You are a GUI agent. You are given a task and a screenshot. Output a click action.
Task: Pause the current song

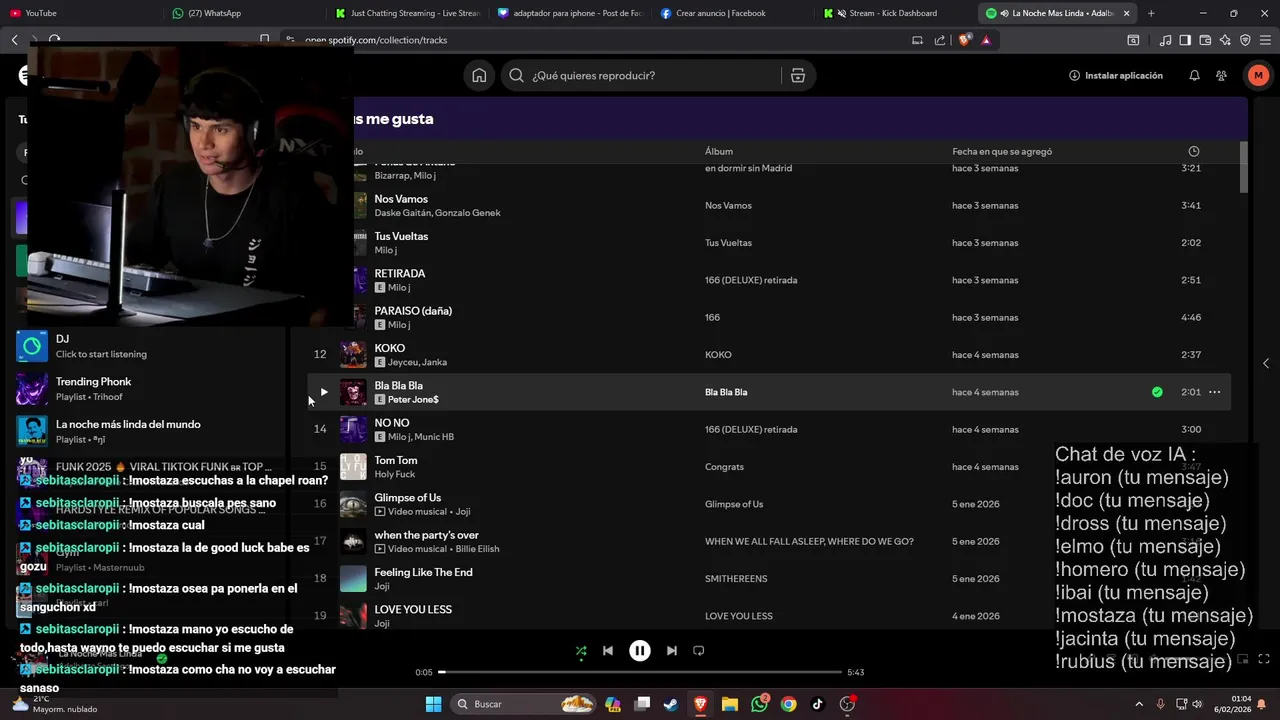click(640, 651)
